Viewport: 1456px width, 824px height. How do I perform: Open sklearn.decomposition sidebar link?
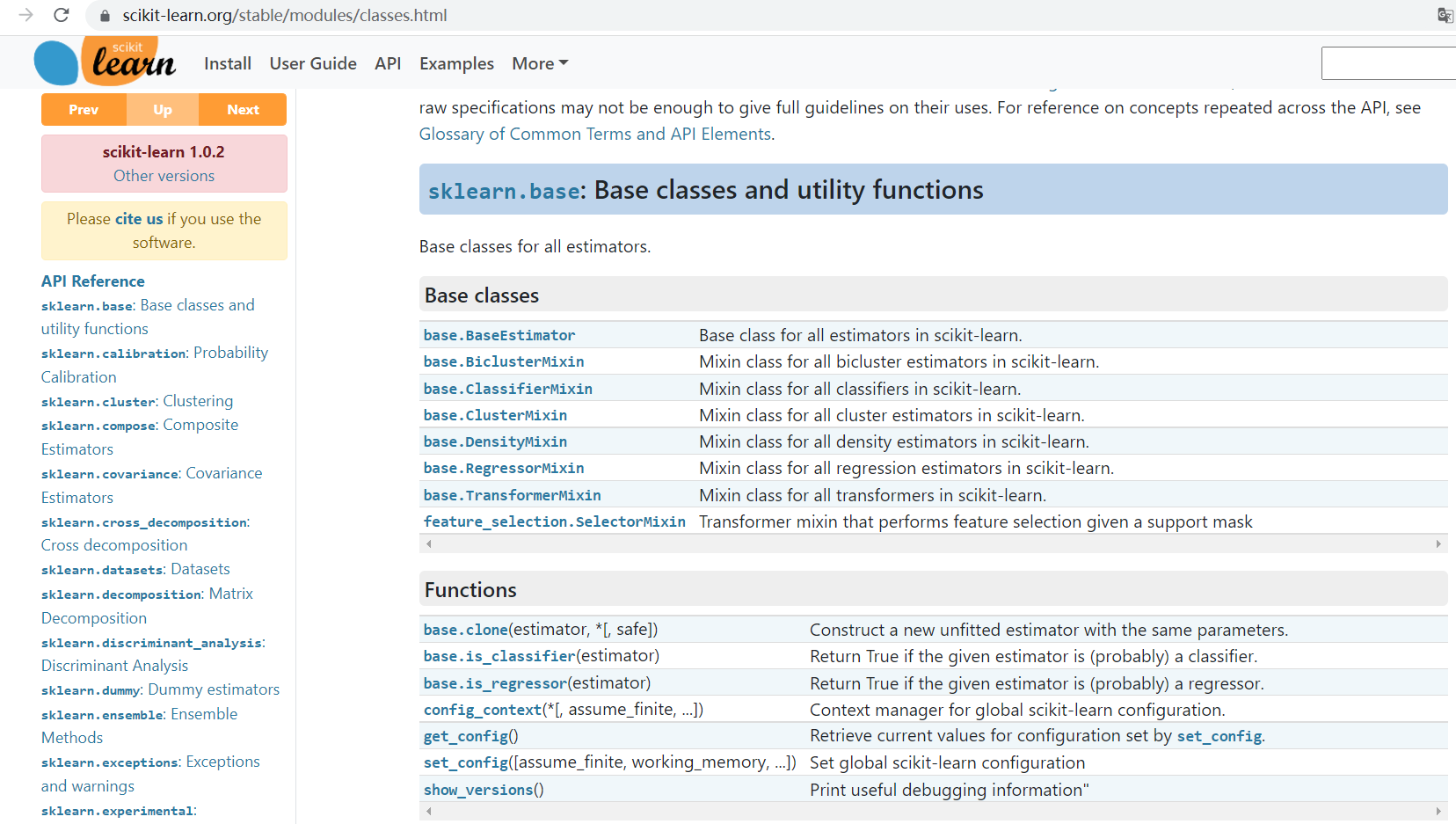point(147,606)
